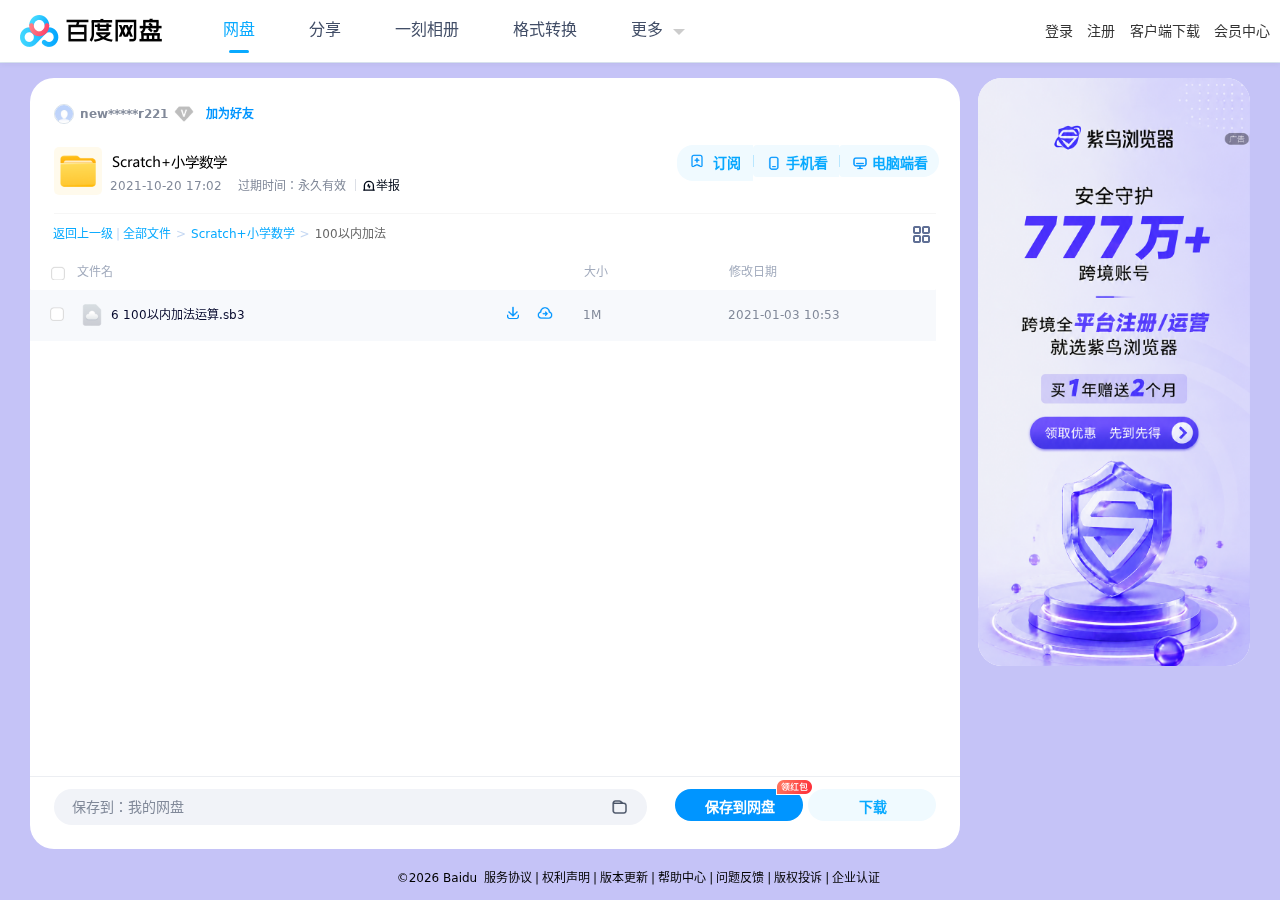Click 领取优惠 先到先得 ad button
The image size is (1280, 900).
tap(1114, 433)
